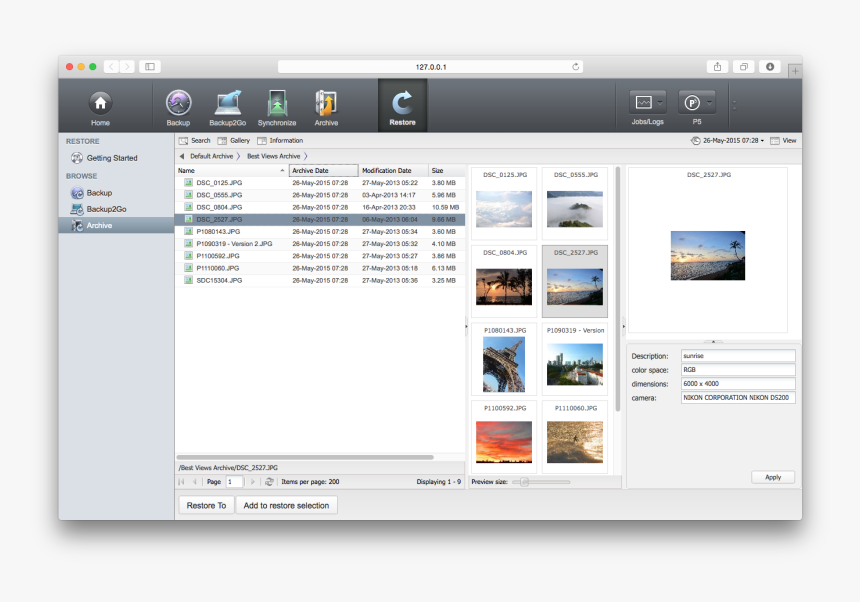
Task: Toggle the Information view
Action: tap(279, 140)
